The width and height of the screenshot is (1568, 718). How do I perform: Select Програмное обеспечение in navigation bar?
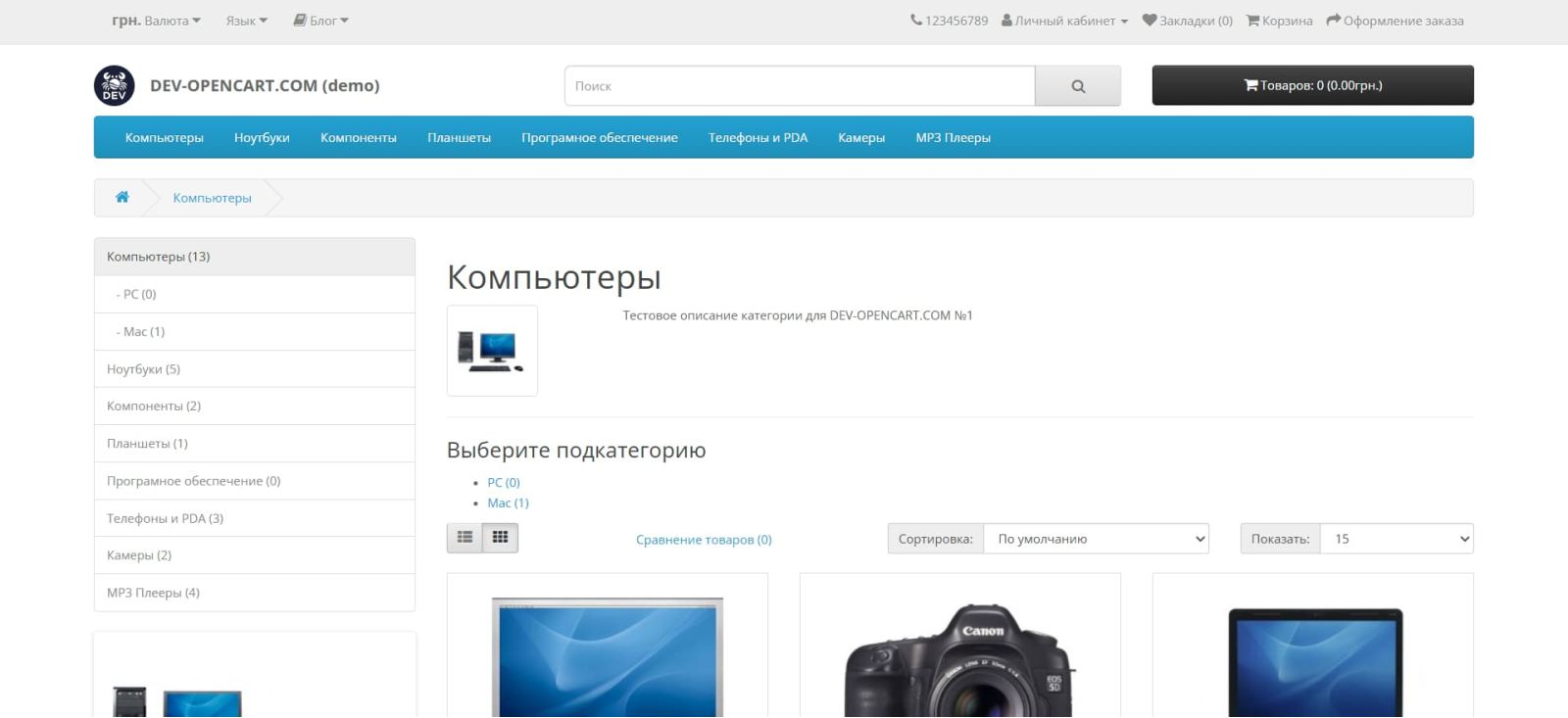point(600,138)
